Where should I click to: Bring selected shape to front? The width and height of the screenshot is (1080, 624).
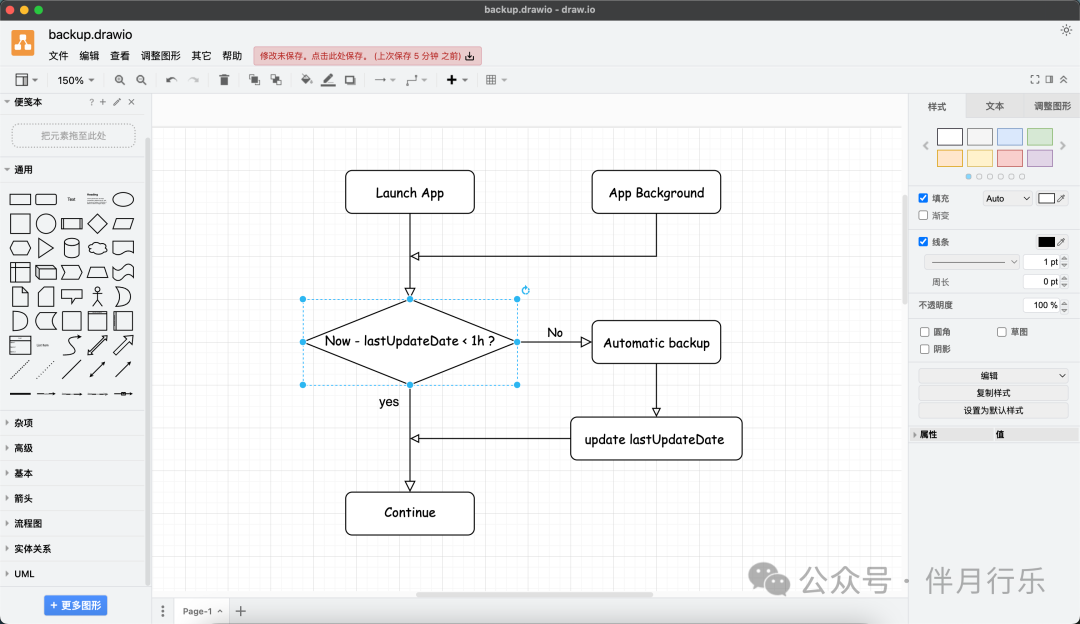(x=254, y=80)
